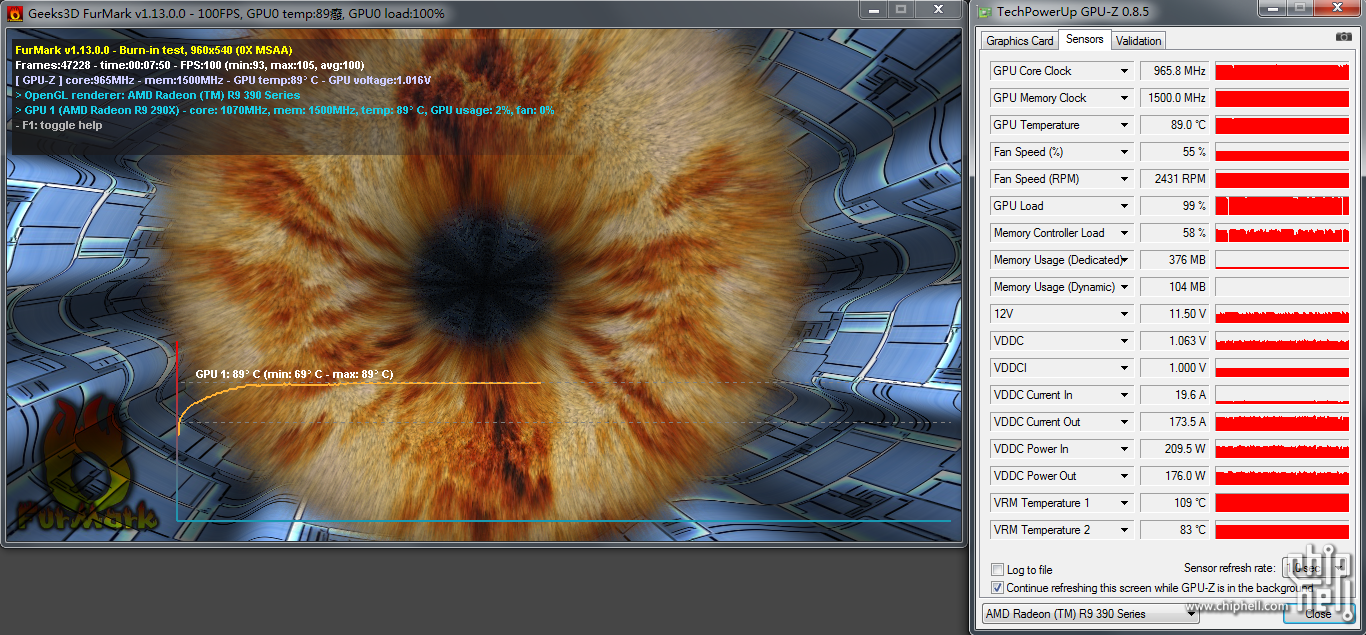Expand the VRM Temperature 1 dropdown
Screen dimensions: 1366x635
click(1124, 503)
